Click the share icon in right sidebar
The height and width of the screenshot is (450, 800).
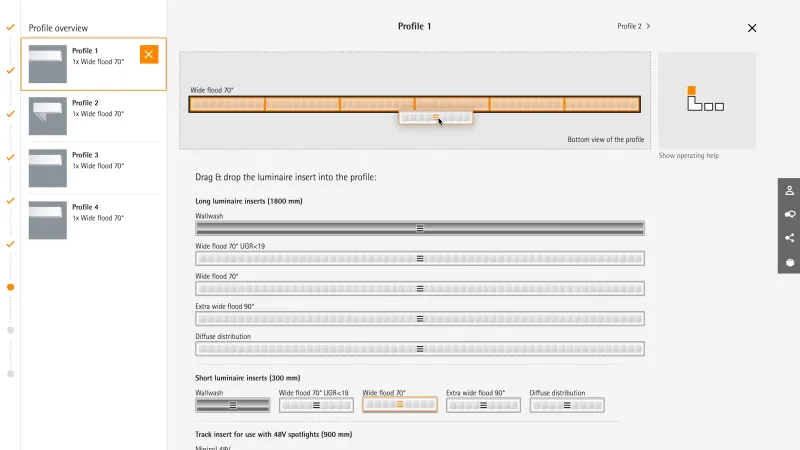789,238
